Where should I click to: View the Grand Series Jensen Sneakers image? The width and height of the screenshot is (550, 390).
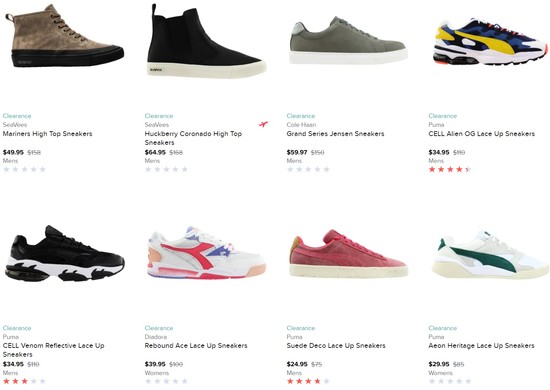point(348,41)
